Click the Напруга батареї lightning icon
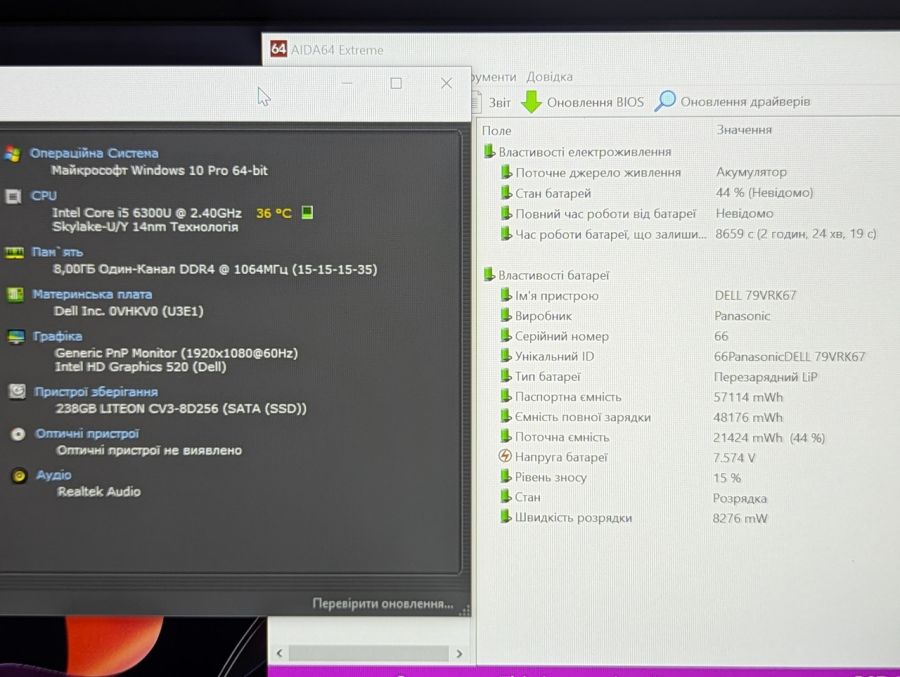Viewport: 900px width, 677px height. [x=505, y=457]
